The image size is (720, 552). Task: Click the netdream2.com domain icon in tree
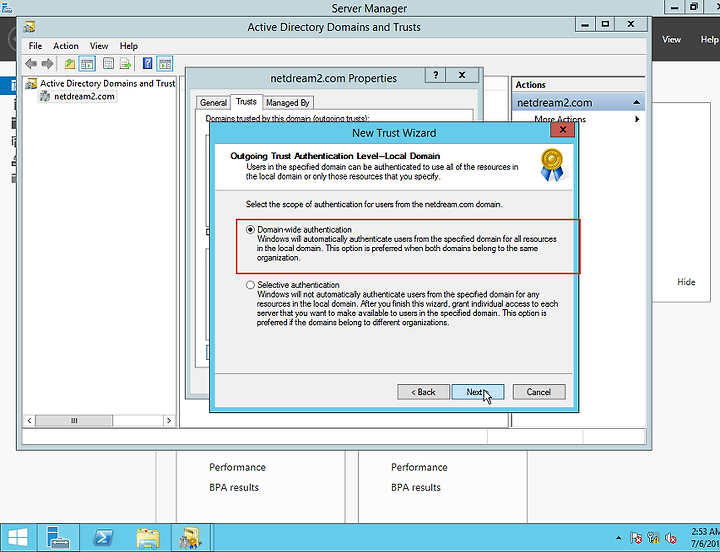[45, 96]
